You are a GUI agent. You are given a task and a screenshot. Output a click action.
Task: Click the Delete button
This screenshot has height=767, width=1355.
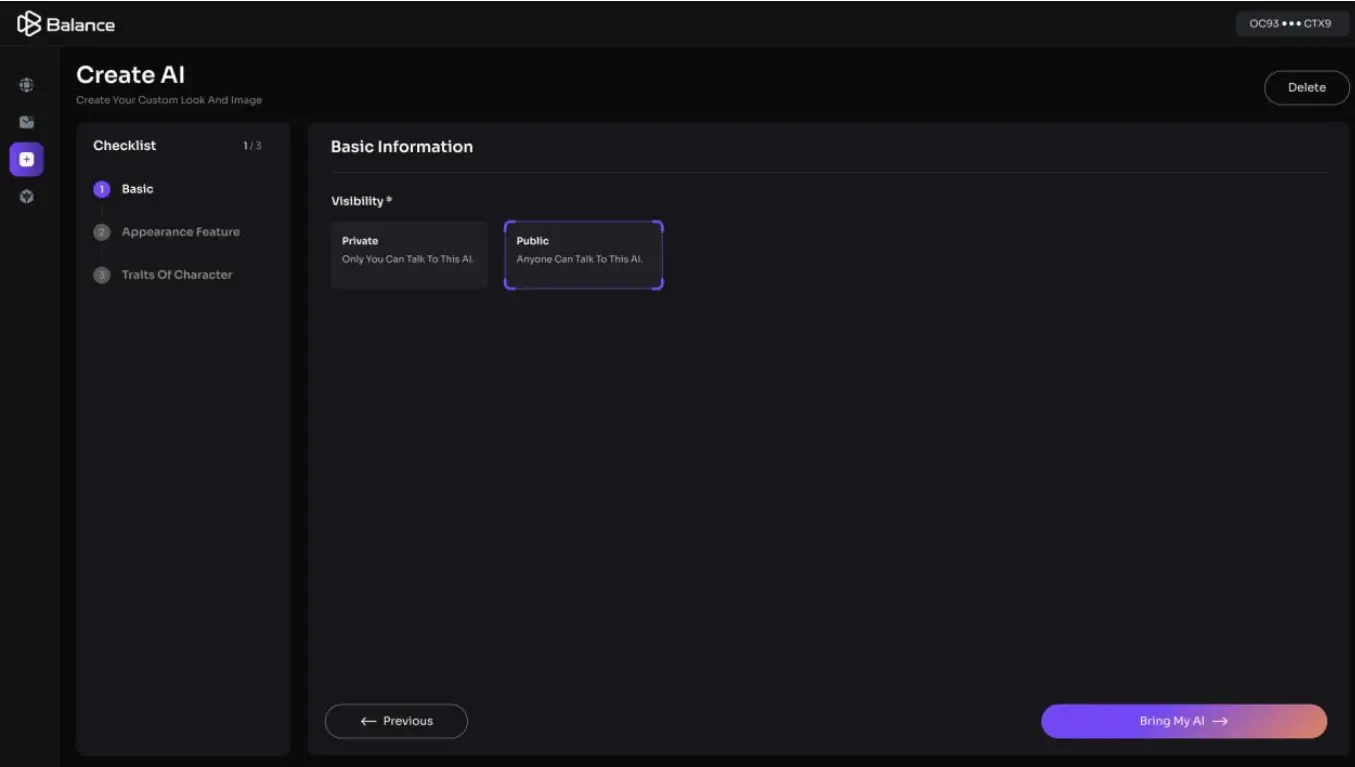1306,87
